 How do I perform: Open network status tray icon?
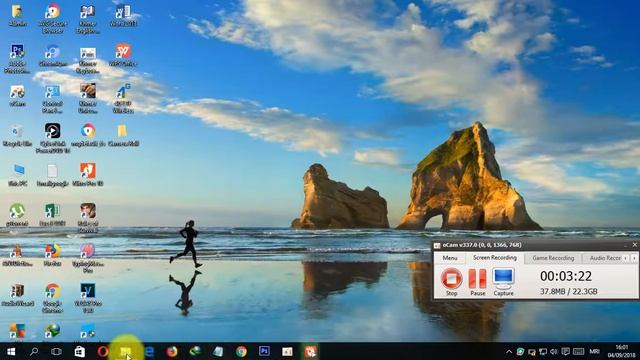pos(543,351)
